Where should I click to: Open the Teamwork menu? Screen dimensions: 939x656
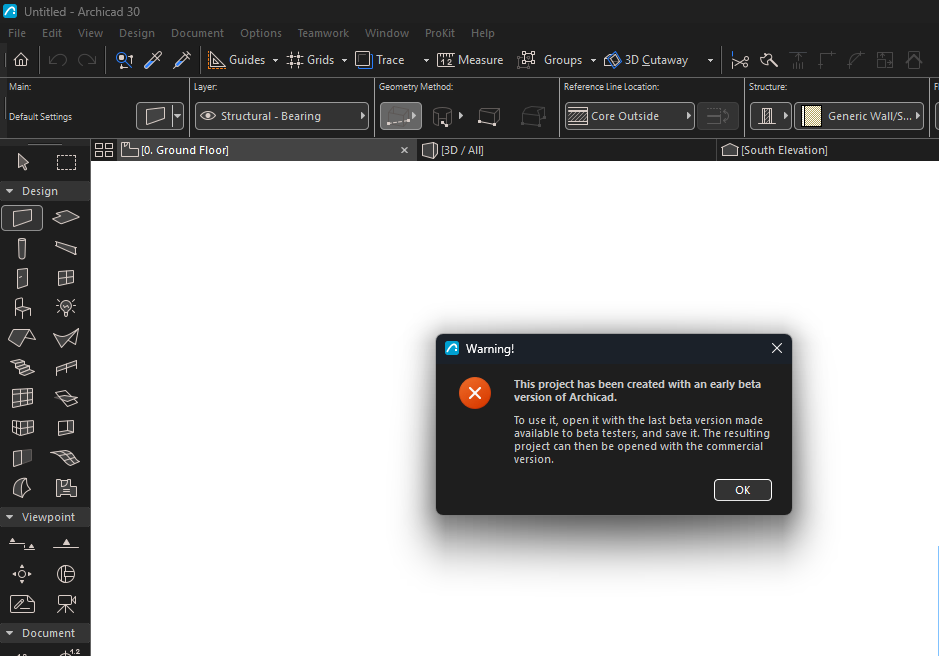(323, 33)
